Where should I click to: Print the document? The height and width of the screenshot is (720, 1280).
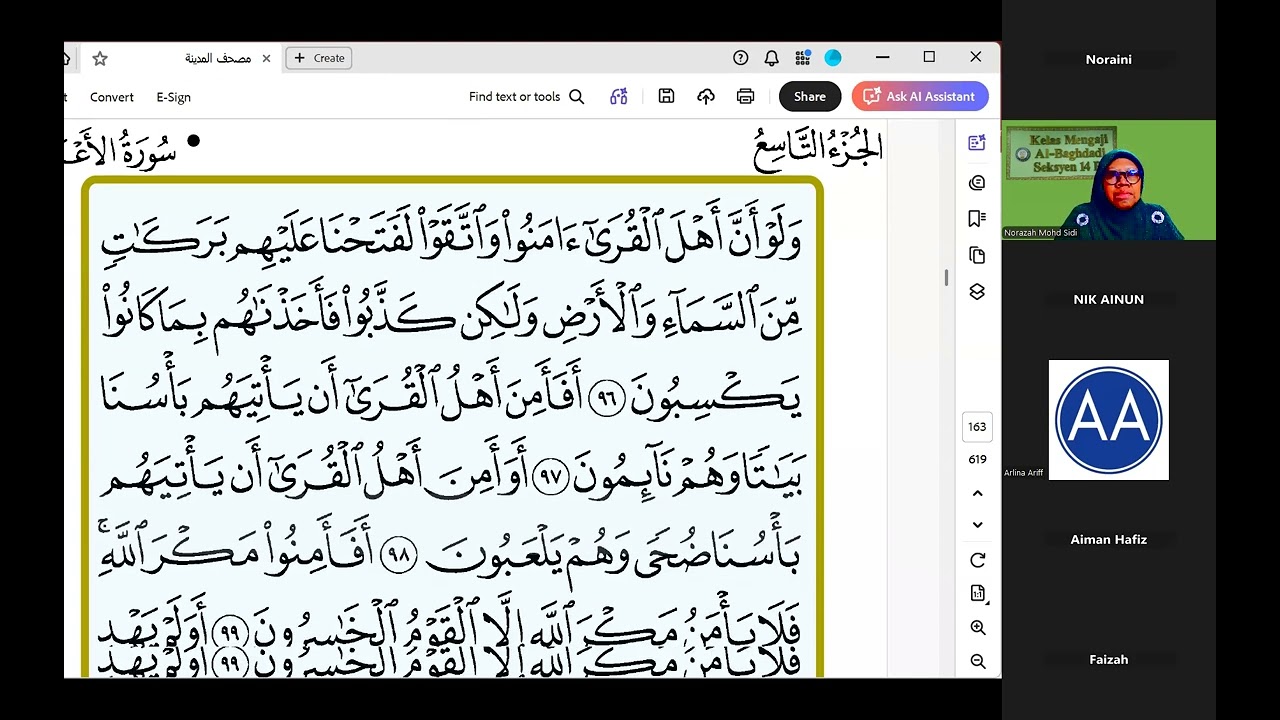[x=745, y=97]
